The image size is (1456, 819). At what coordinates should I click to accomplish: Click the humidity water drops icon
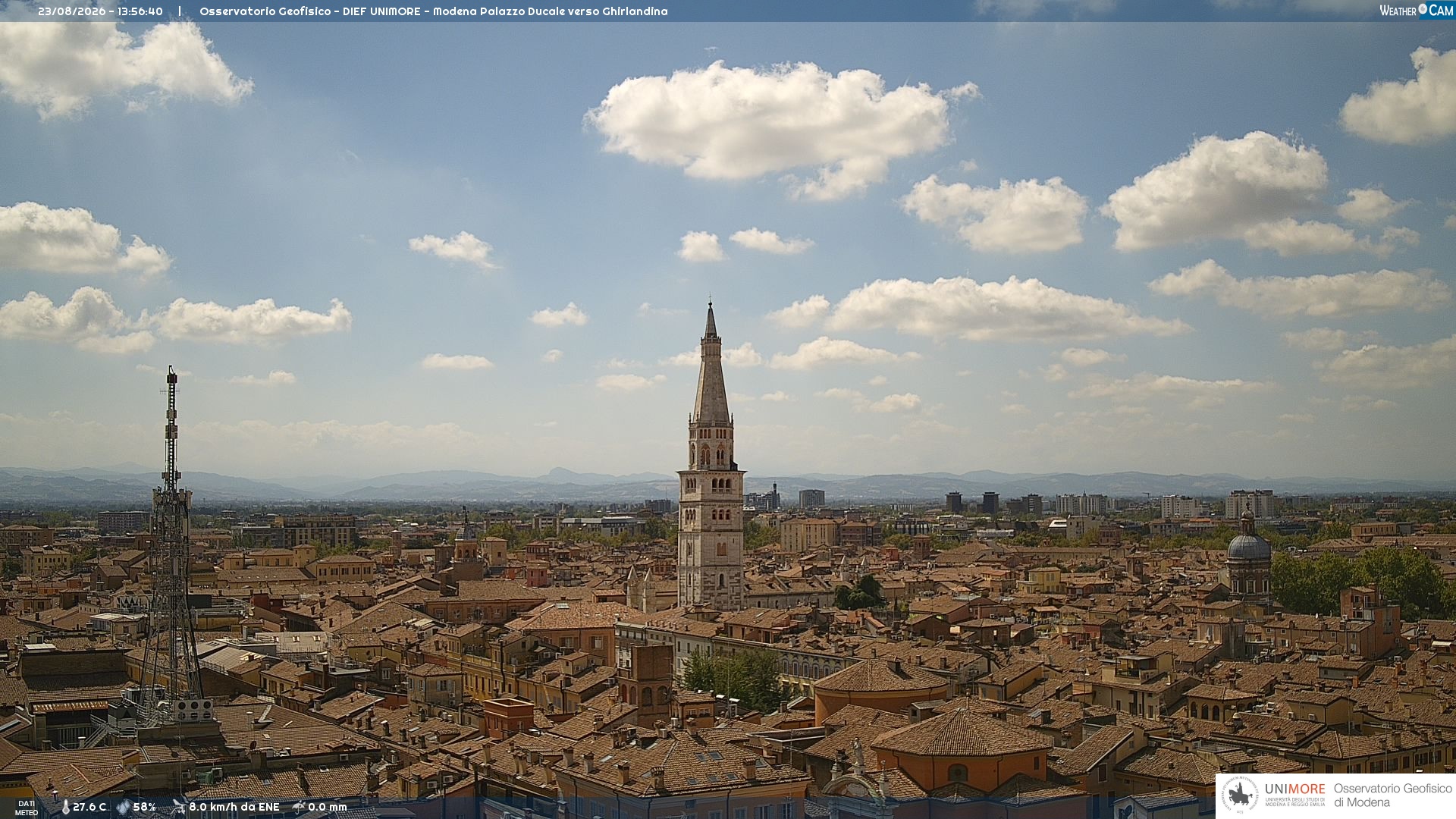coord(123,807)
